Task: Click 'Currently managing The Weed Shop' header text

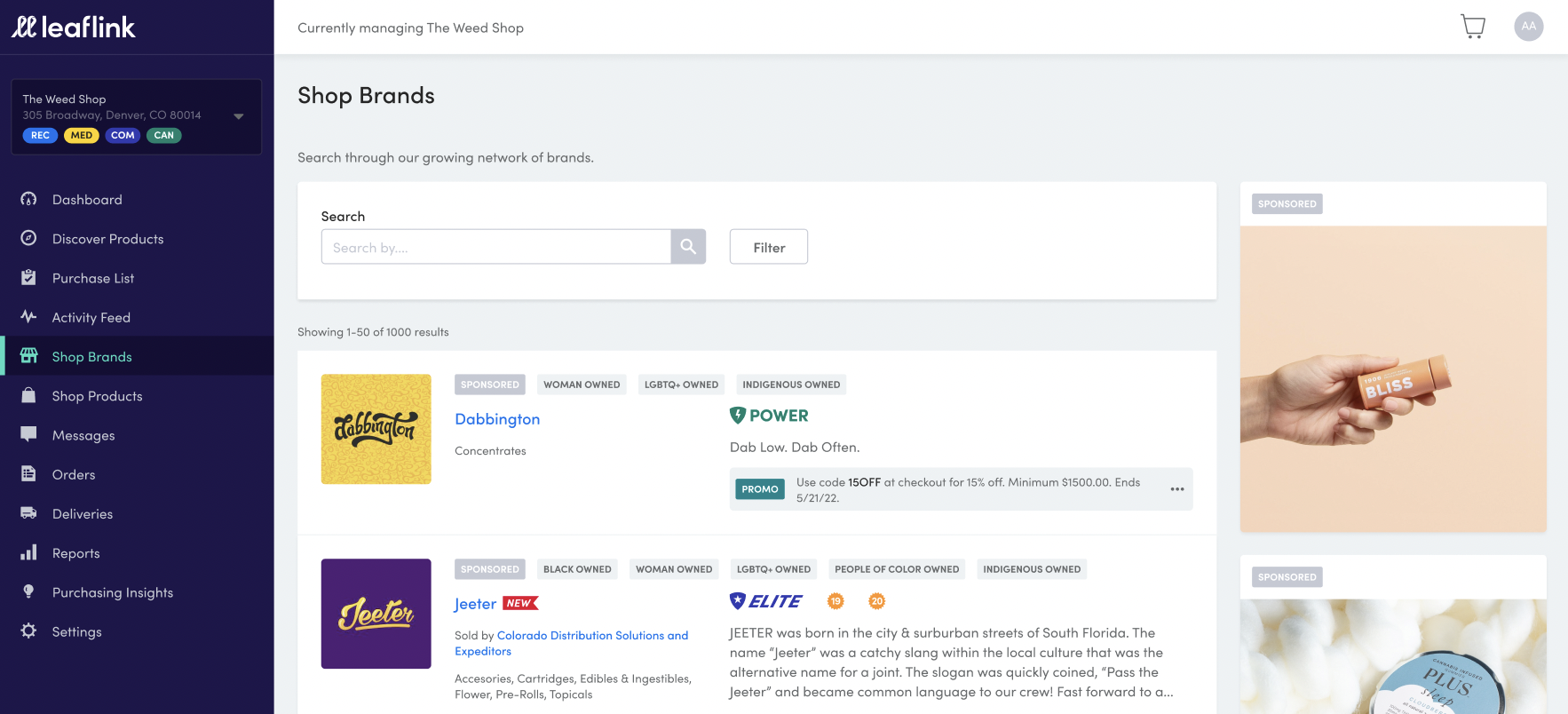Action: pos(410,28)
